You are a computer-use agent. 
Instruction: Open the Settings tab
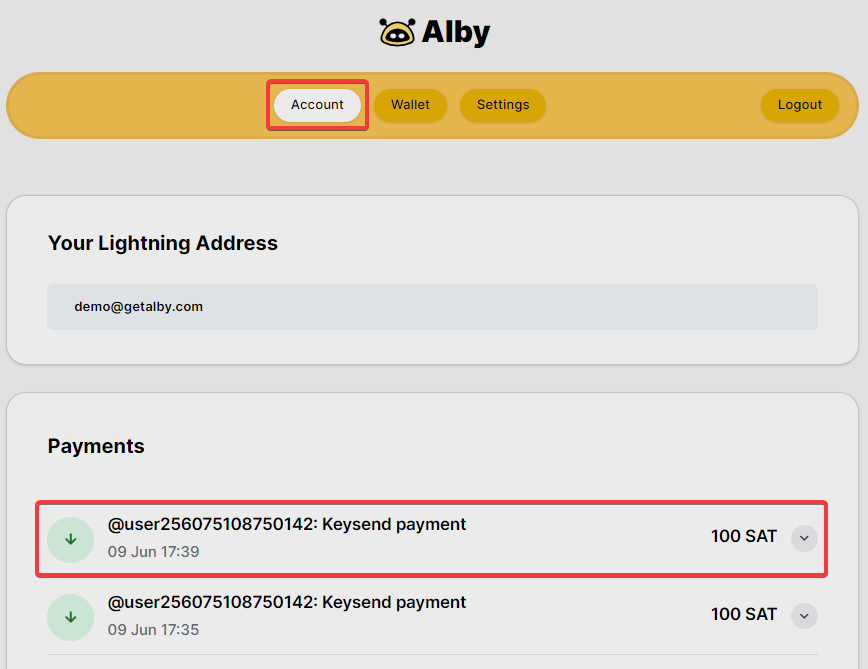[503, 105]
